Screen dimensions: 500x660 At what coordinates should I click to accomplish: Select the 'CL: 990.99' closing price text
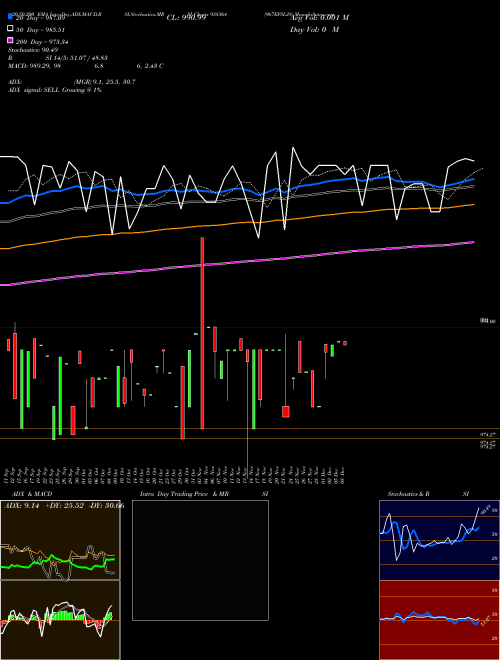(x=186, y=18)
